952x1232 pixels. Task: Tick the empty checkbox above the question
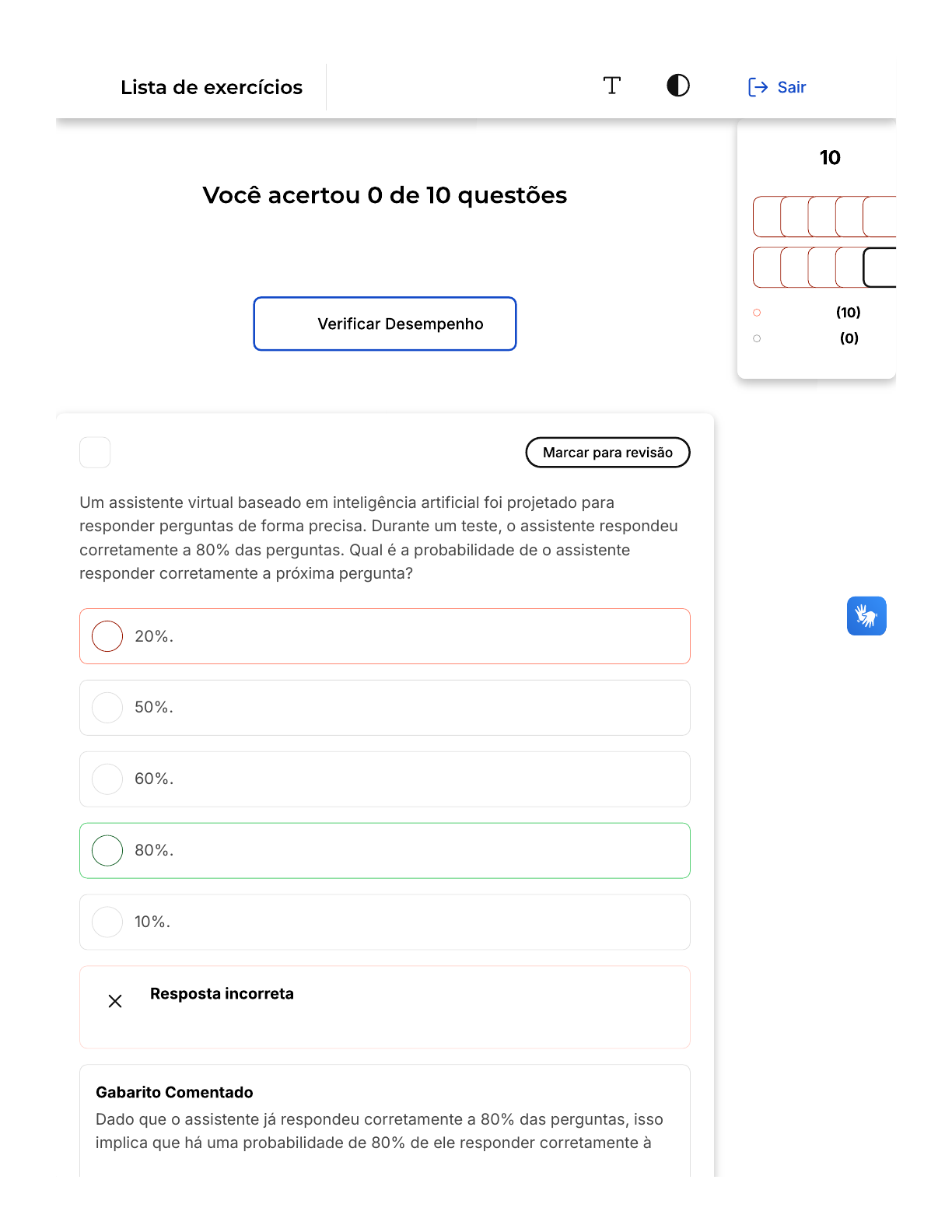[x=95, y=453]
